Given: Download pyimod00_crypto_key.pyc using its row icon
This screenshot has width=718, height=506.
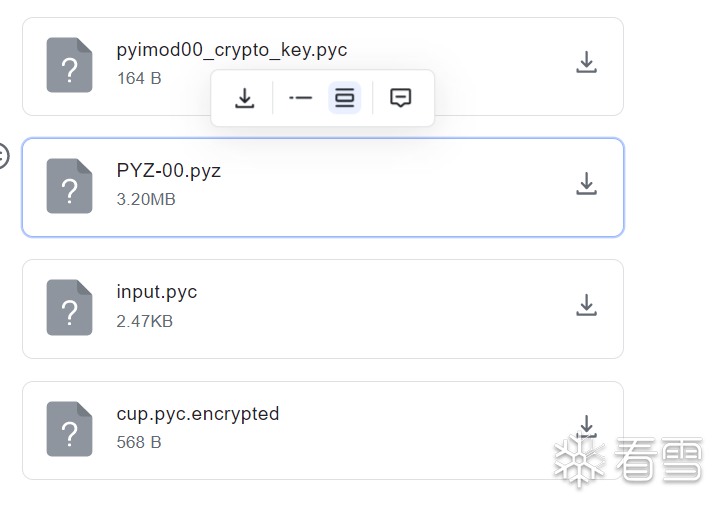Looking at the screenshot, I should [586, 63].
